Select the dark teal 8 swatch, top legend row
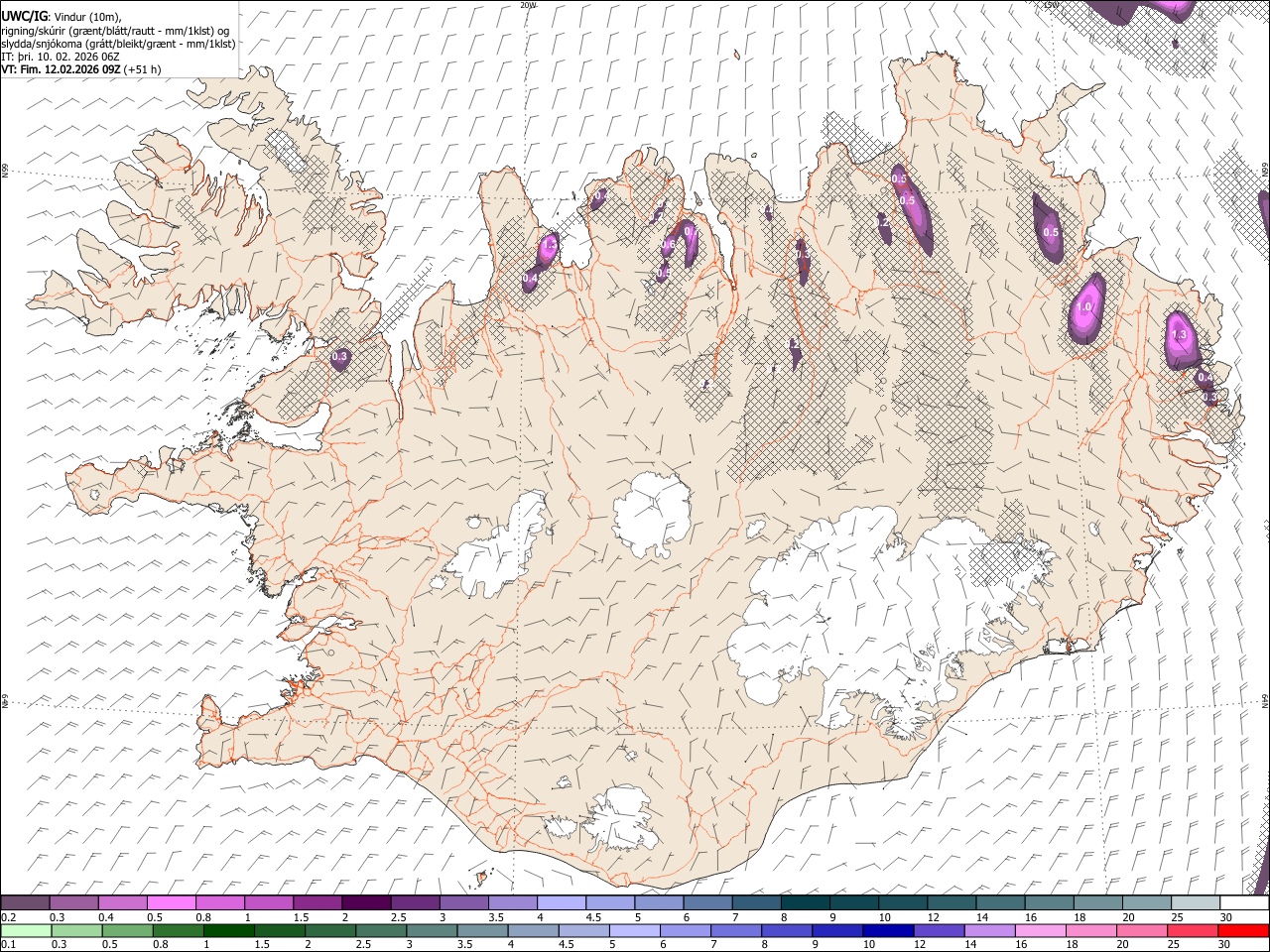 806,903
